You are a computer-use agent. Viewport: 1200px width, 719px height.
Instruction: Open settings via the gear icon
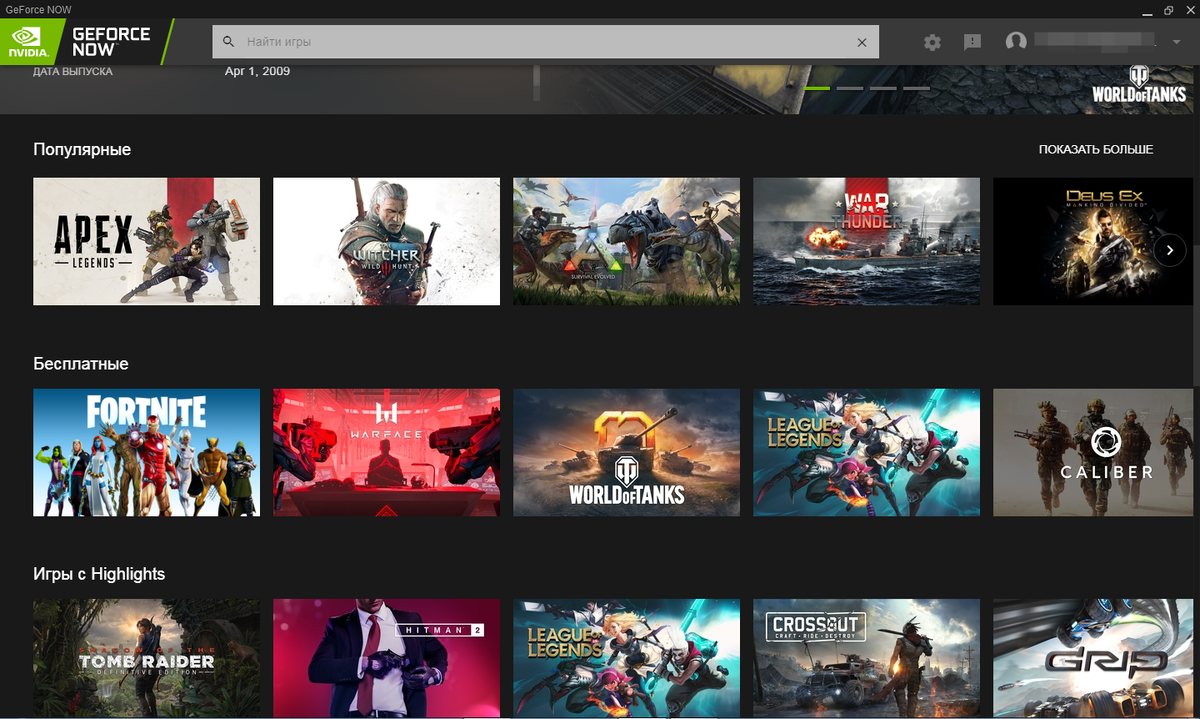932,42
